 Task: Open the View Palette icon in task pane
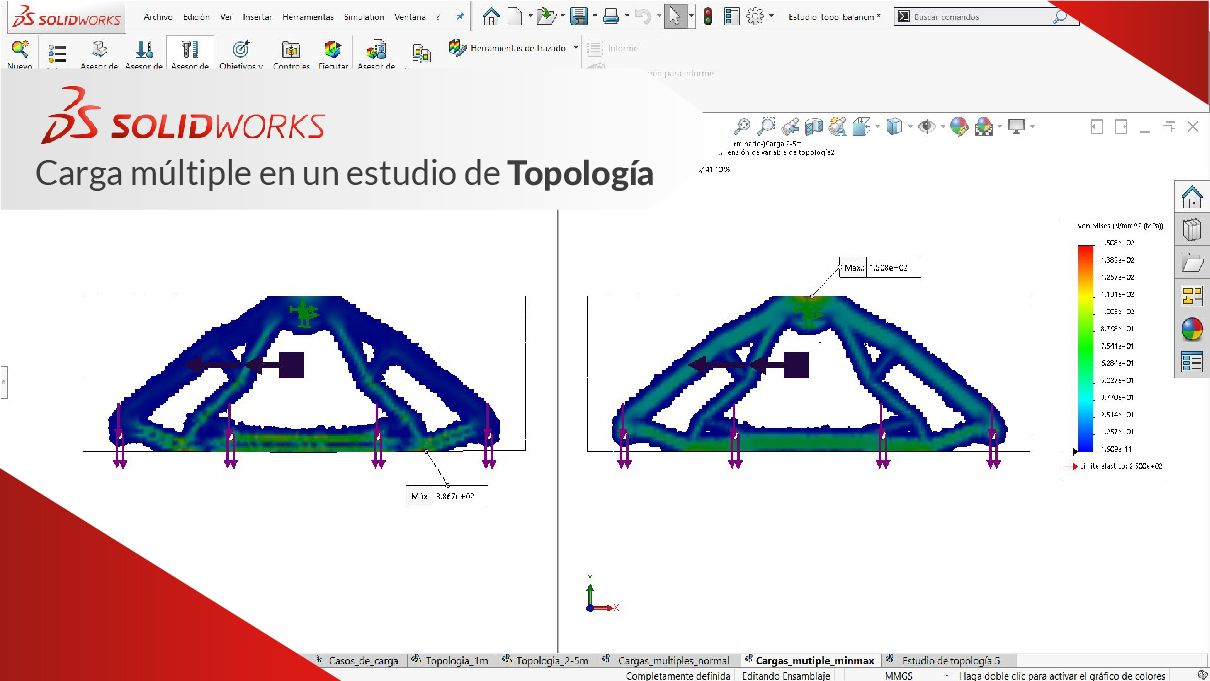coord(1191,295)
